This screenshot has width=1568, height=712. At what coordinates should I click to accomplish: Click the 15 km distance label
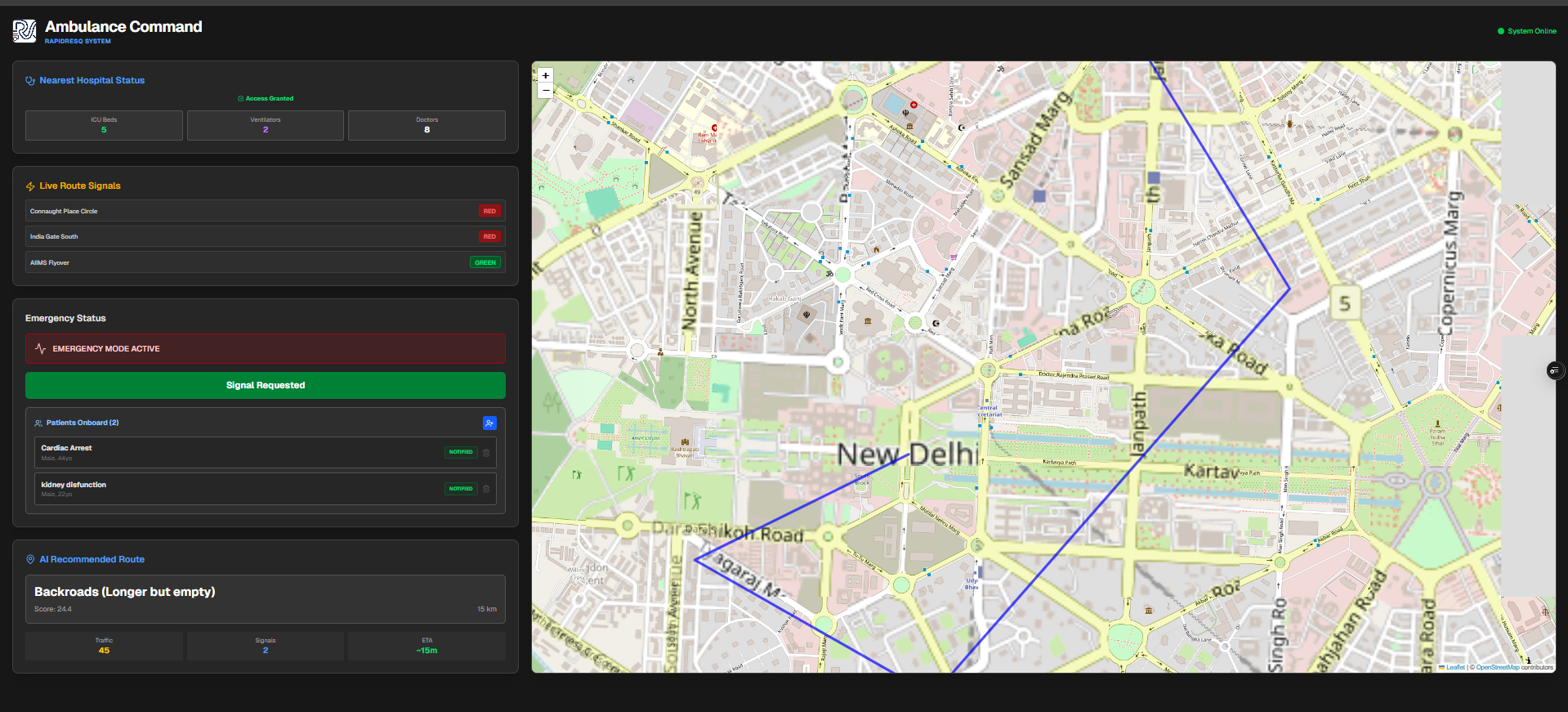(487, 609)
